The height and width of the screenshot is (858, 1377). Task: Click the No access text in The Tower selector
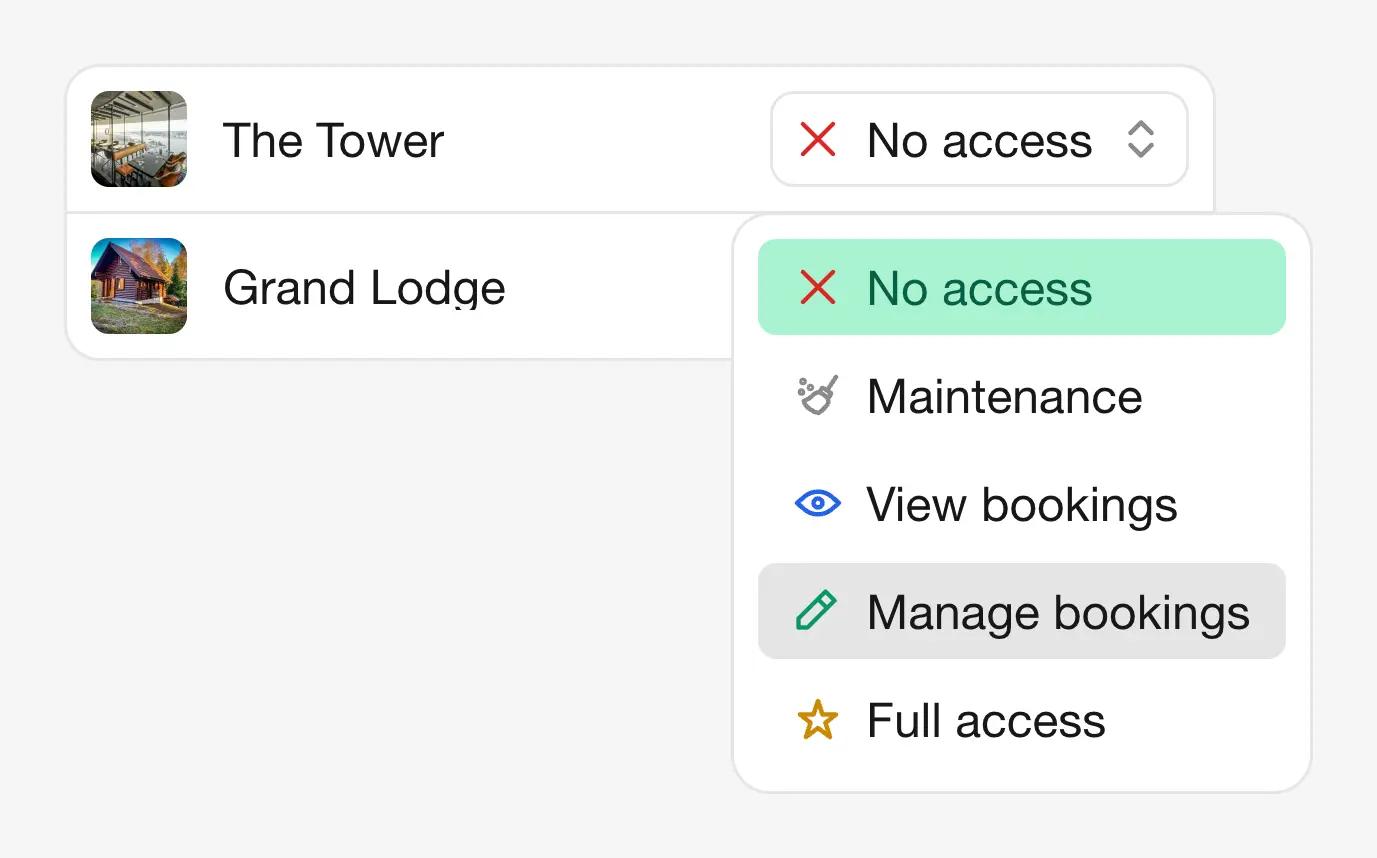pyautogui.click(x=979, y=141)
